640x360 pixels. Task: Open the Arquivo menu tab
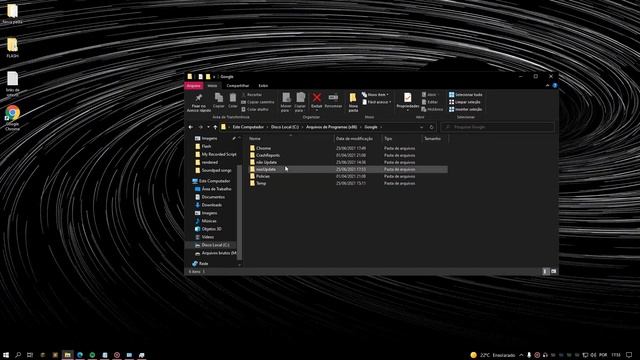point(193,86)
